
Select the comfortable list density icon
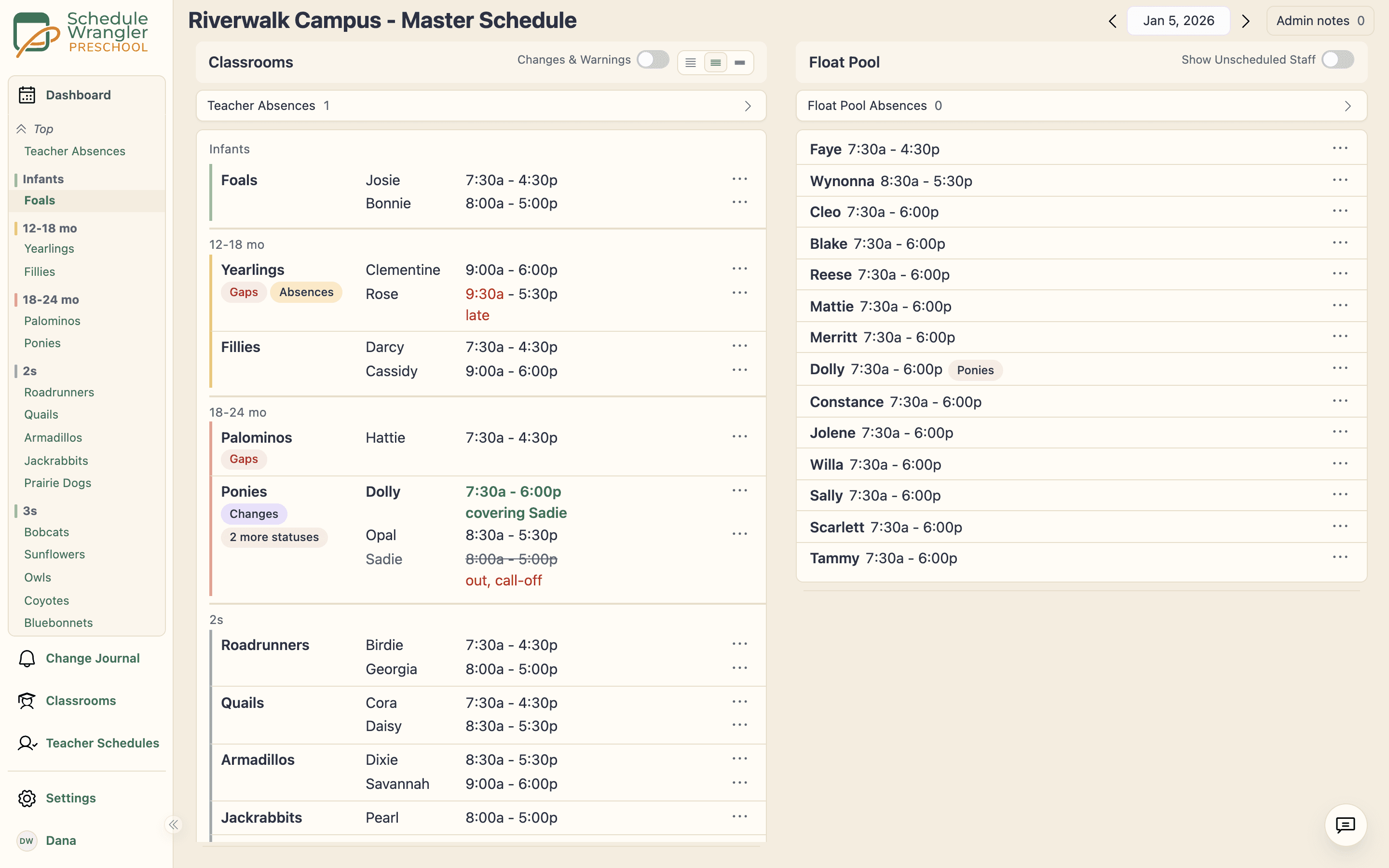click(691, 63)
